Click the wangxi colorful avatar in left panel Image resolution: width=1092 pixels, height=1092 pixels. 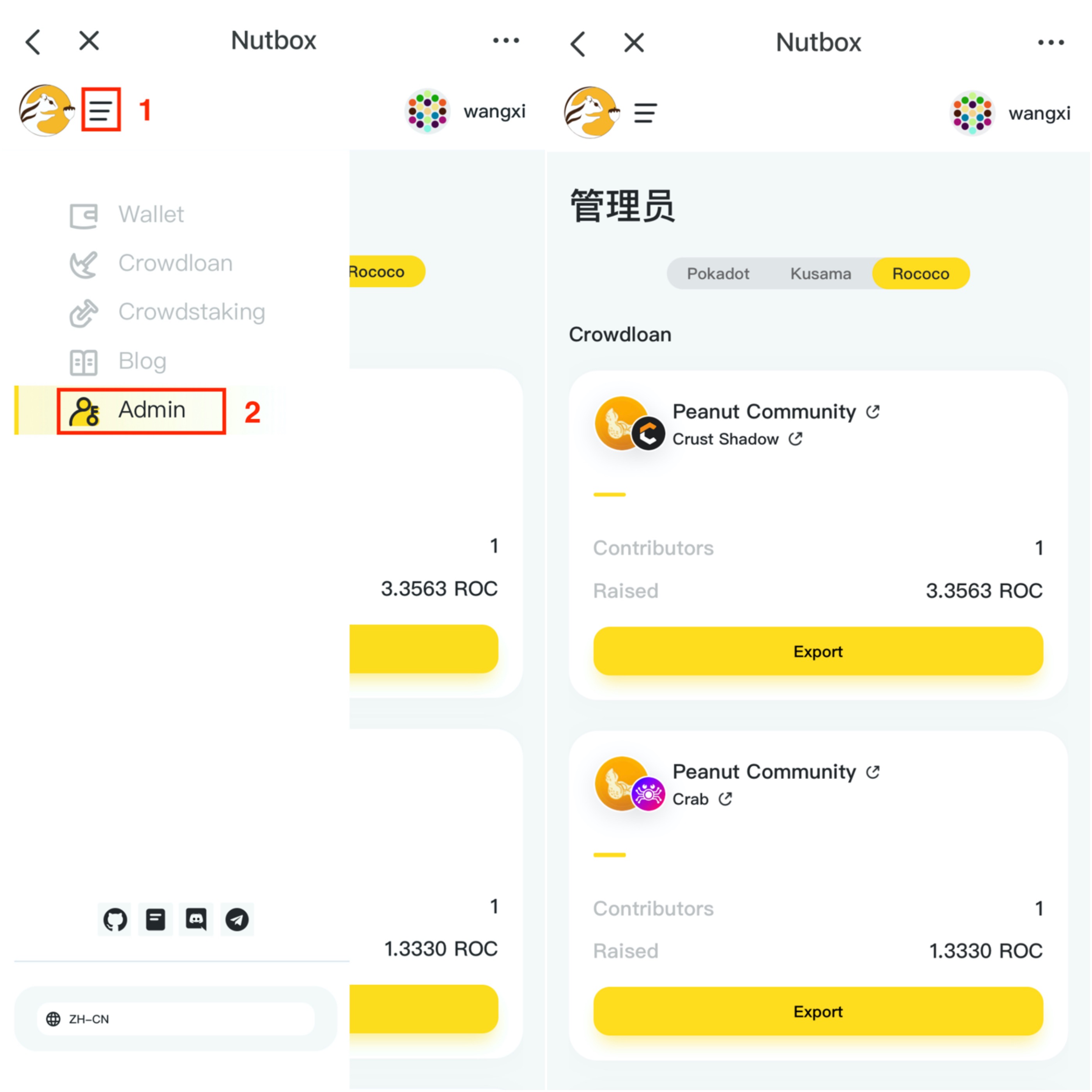(x=427, y=111)
